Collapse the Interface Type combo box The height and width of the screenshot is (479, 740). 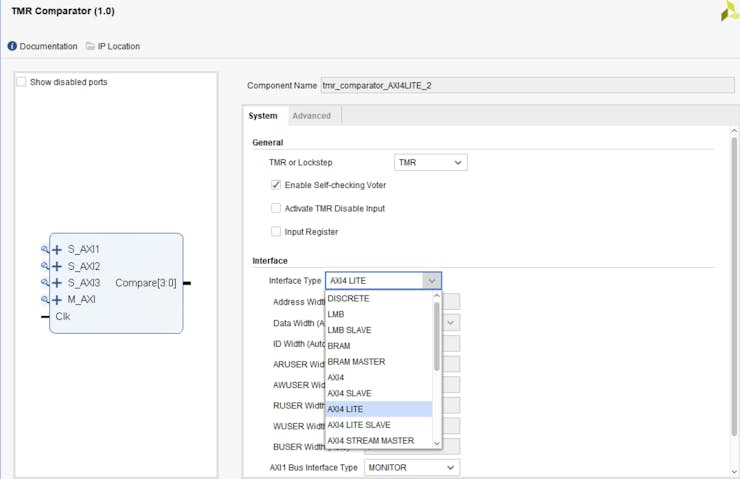coord(431,281)
